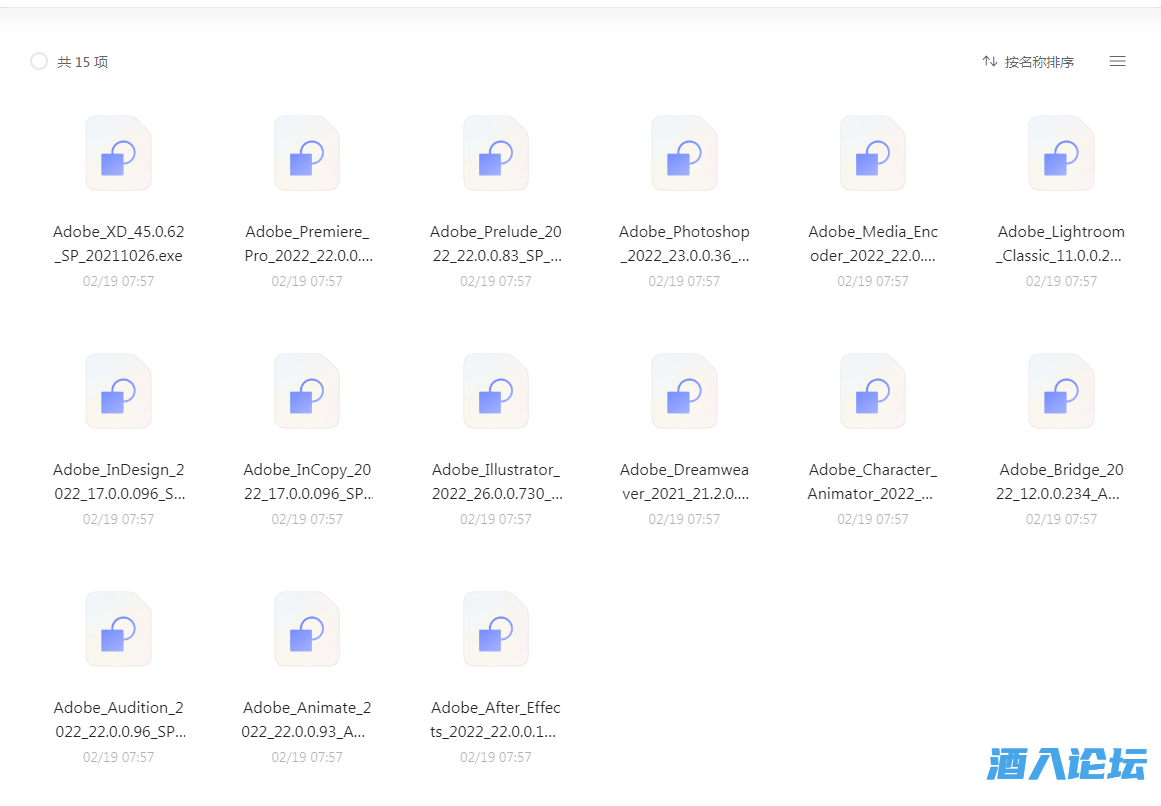The image size is (1161, 806).
Task: Select the file name Adobe_Lightroom_Classic_11.0.0.2...
Action: (x=1061, y=244)
